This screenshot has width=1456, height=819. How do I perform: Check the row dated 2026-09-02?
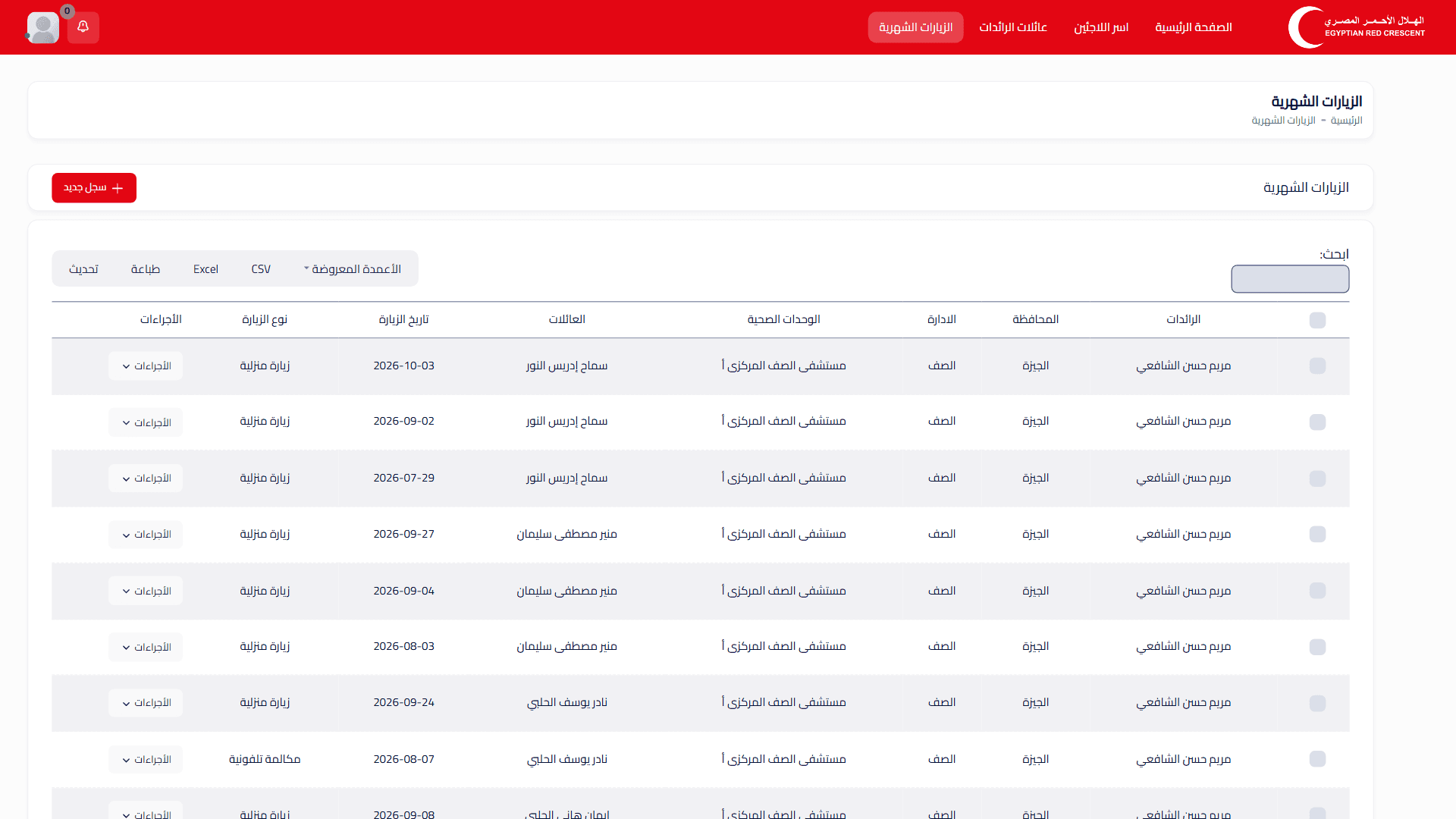coord(1317,422)
